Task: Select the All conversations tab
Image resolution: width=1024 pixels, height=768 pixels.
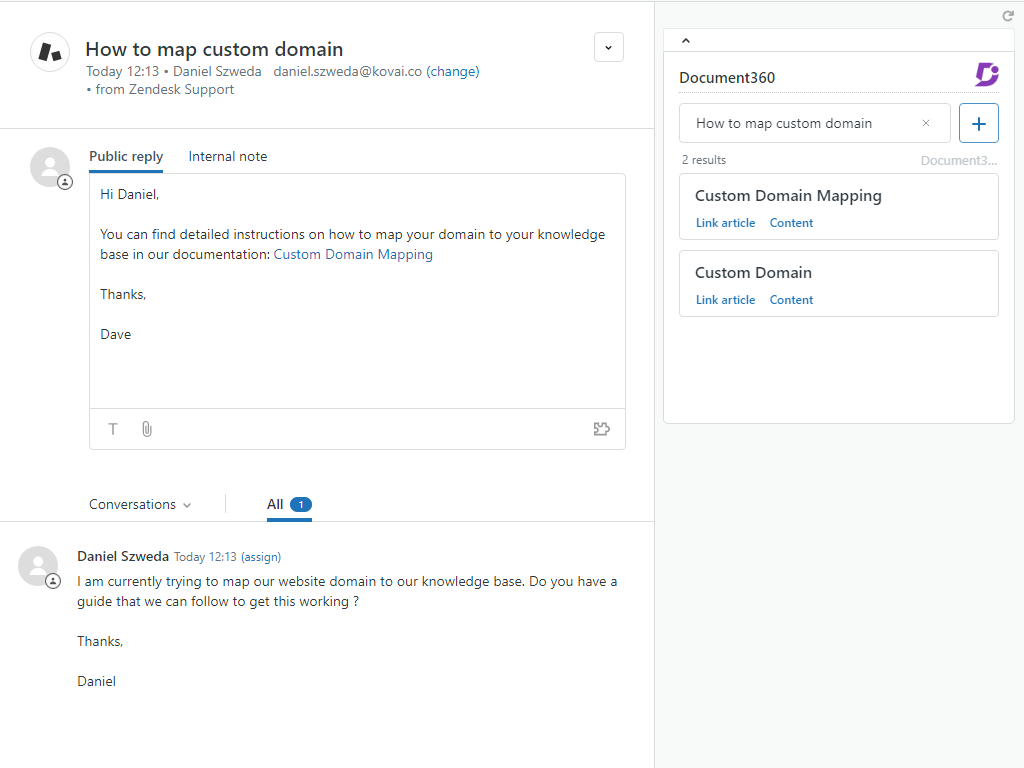Action: [x=289, y=505]
